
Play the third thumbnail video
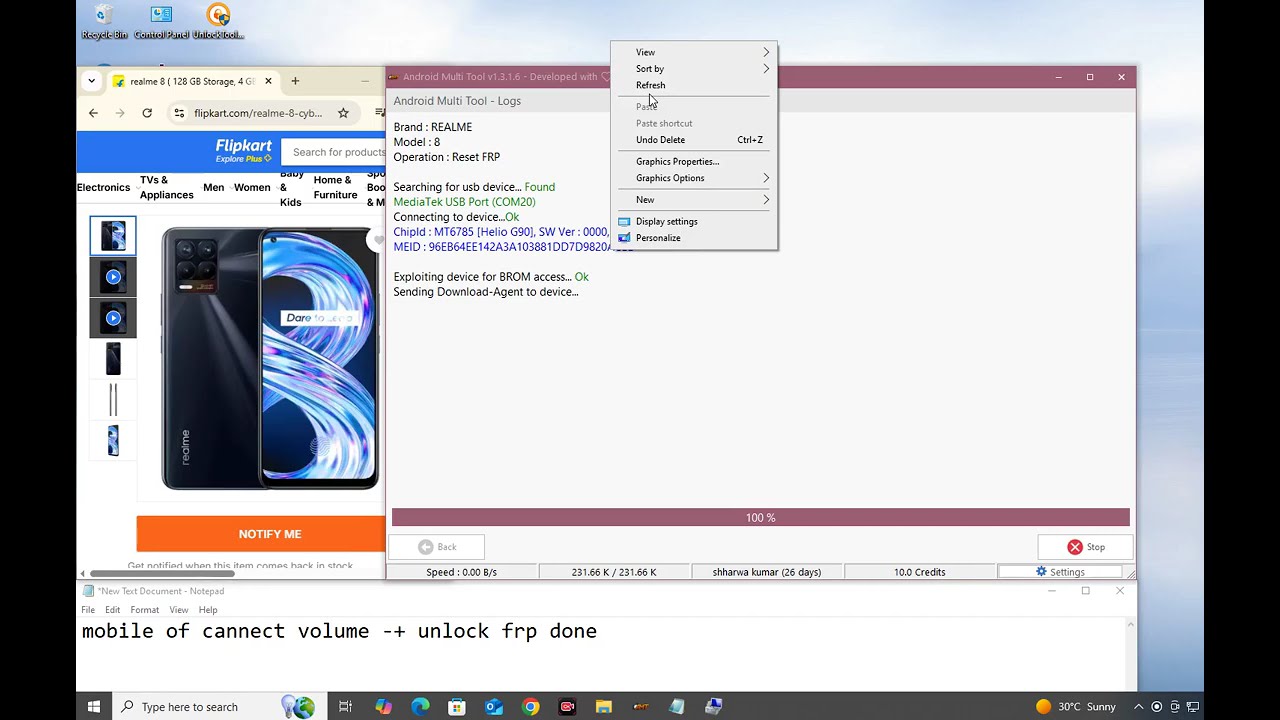[x=113, y=318]
